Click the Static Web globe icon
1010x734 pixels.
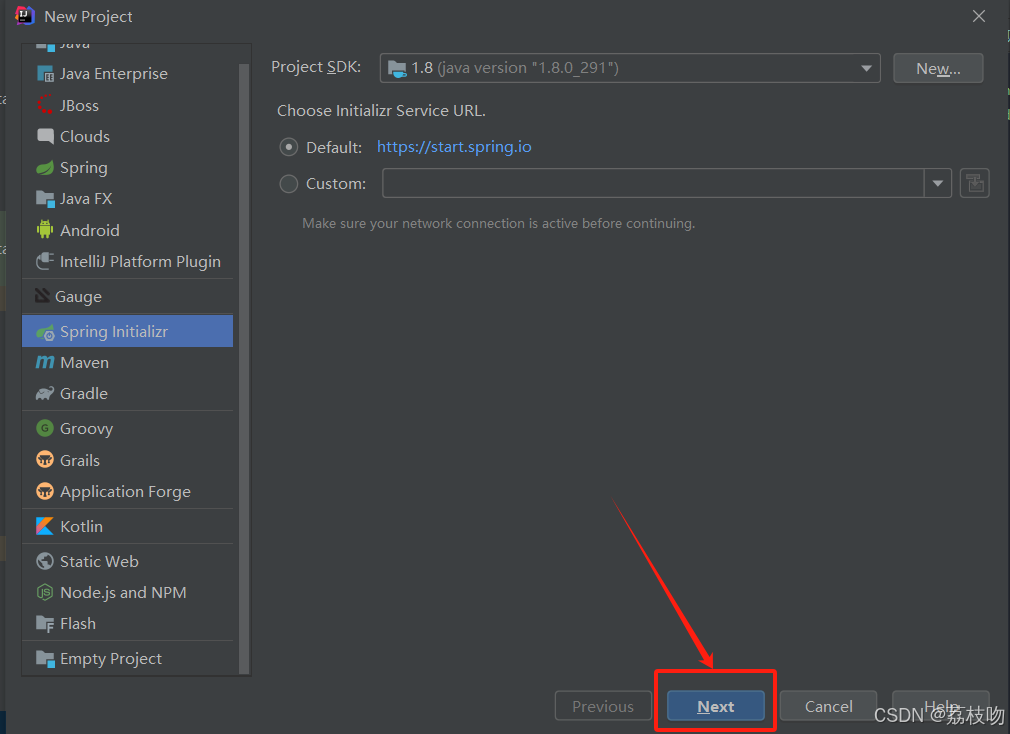point(45,561)
